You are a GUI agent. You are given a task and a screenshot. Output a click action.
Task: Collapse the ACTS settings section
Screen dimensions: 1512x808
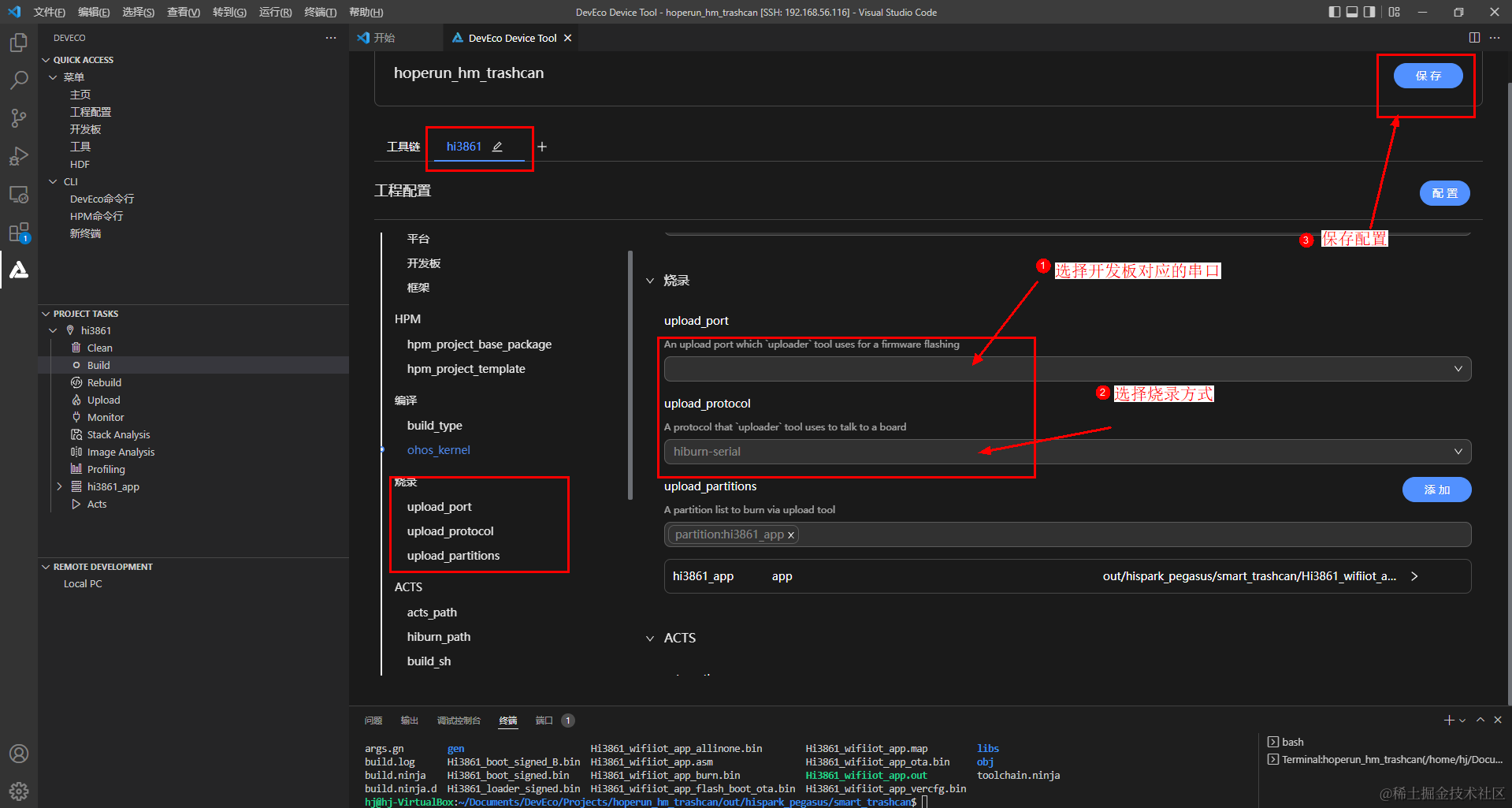pos(650,639)
